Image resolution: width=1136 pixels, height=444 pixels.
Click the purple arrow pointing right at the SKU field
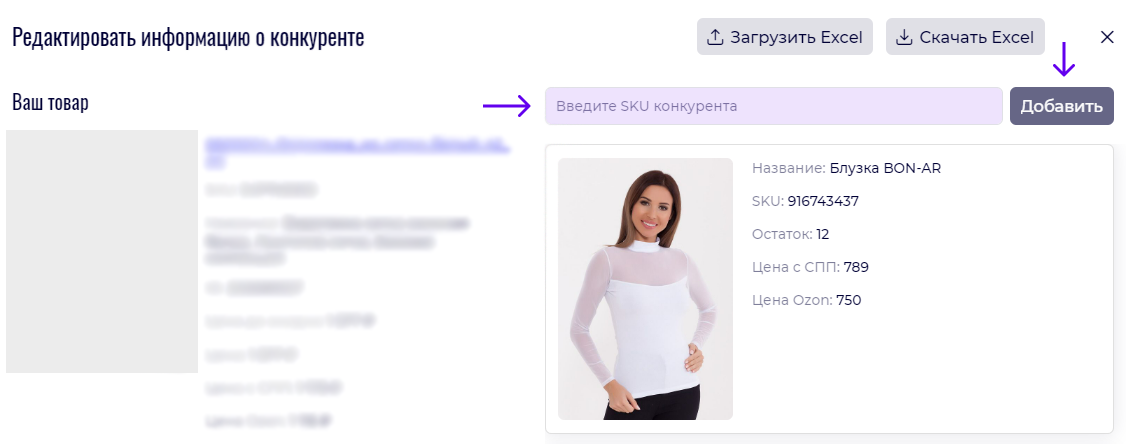507,106
